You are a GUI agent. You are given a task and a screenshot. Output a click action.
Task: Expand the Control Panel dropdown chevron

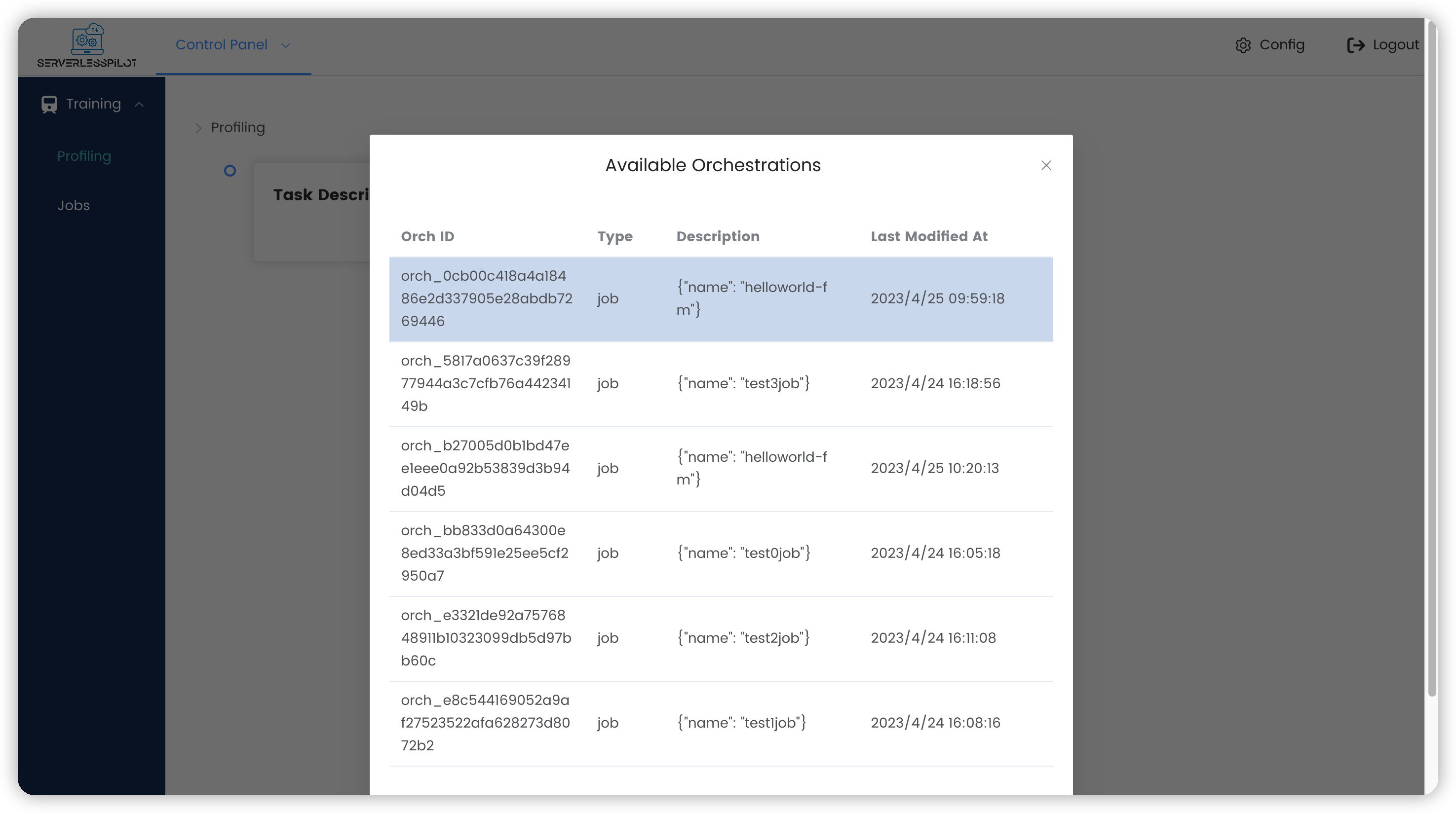point(285,46)
